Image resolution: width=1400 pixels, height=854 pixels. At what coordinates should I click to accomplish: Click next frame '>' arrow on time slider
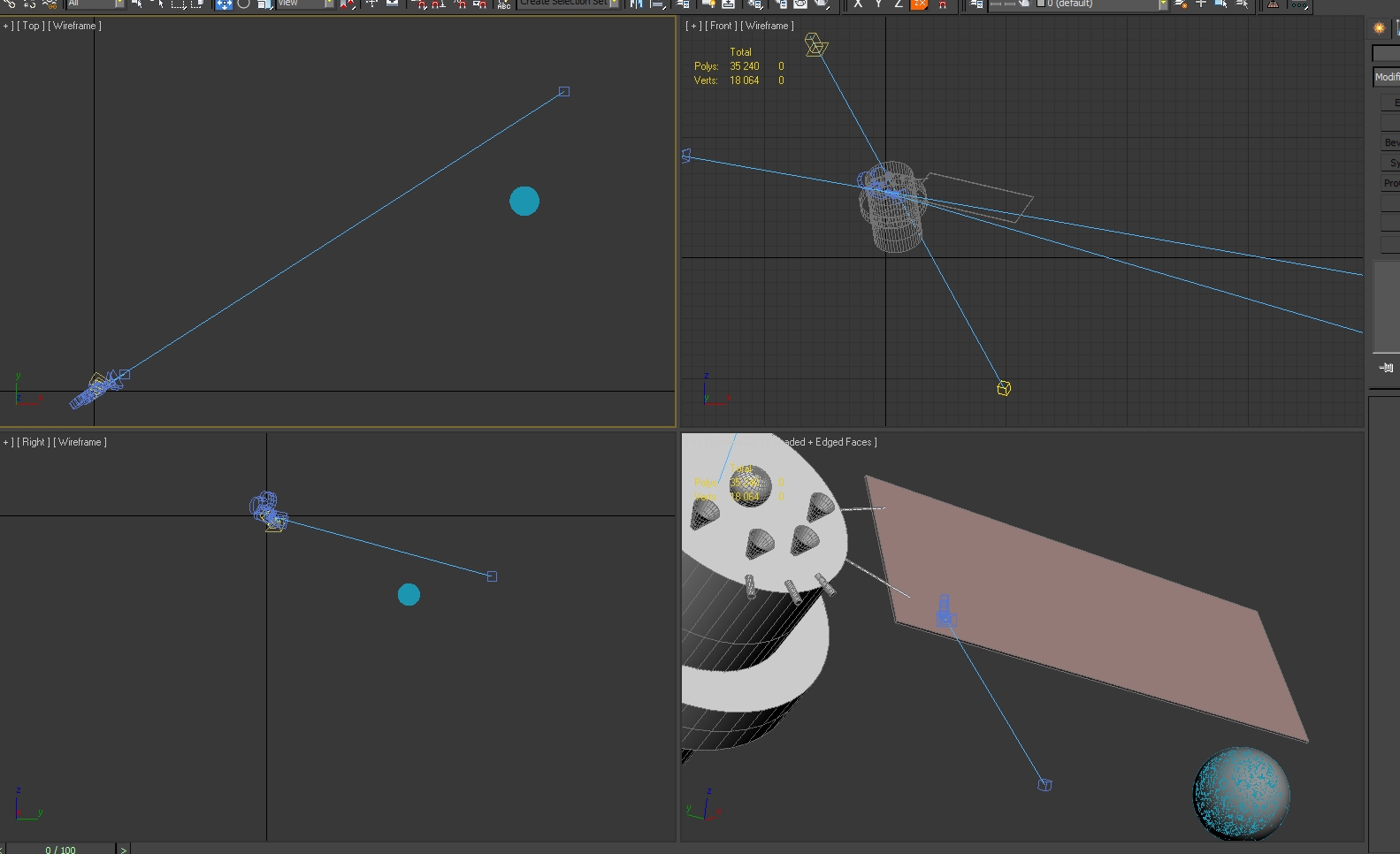(123, 850)
